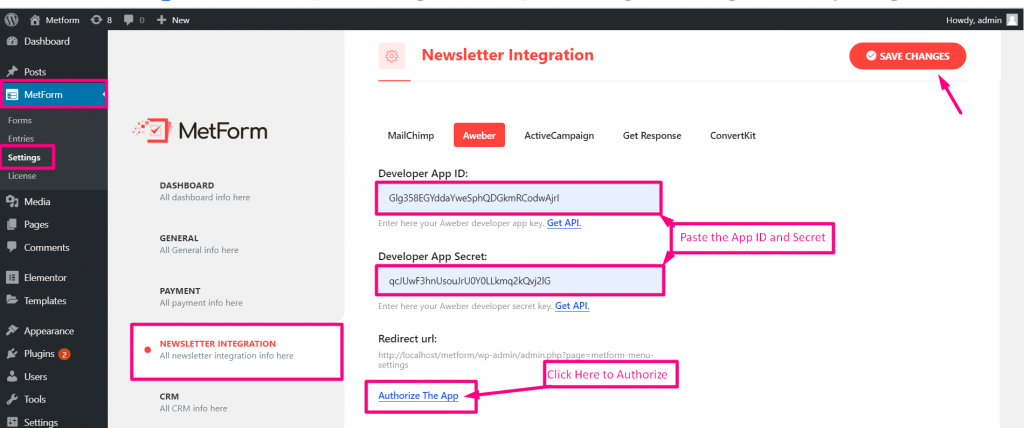Click the Plugins plug icon

[12, 354]
